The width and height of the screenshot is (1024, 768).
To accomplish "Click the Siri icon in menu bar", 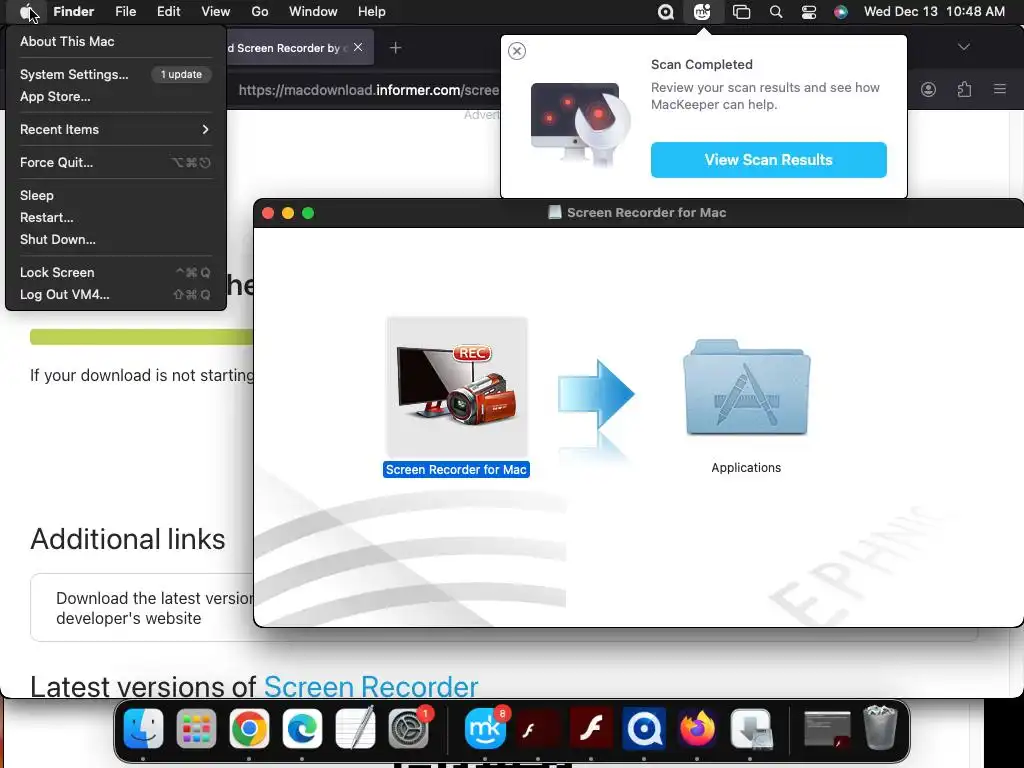I will pyautogui.click(x=841, y=12).
